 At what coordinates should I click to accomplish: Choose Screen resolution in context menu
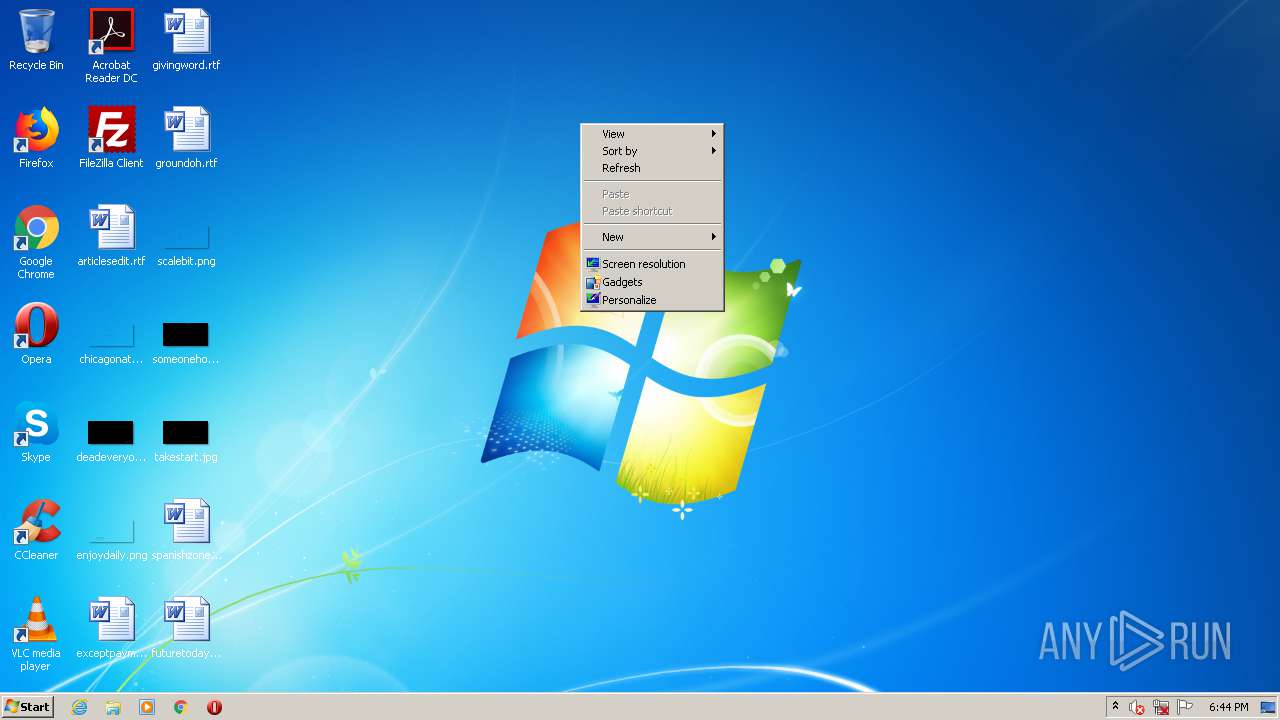tap(652, 264)
